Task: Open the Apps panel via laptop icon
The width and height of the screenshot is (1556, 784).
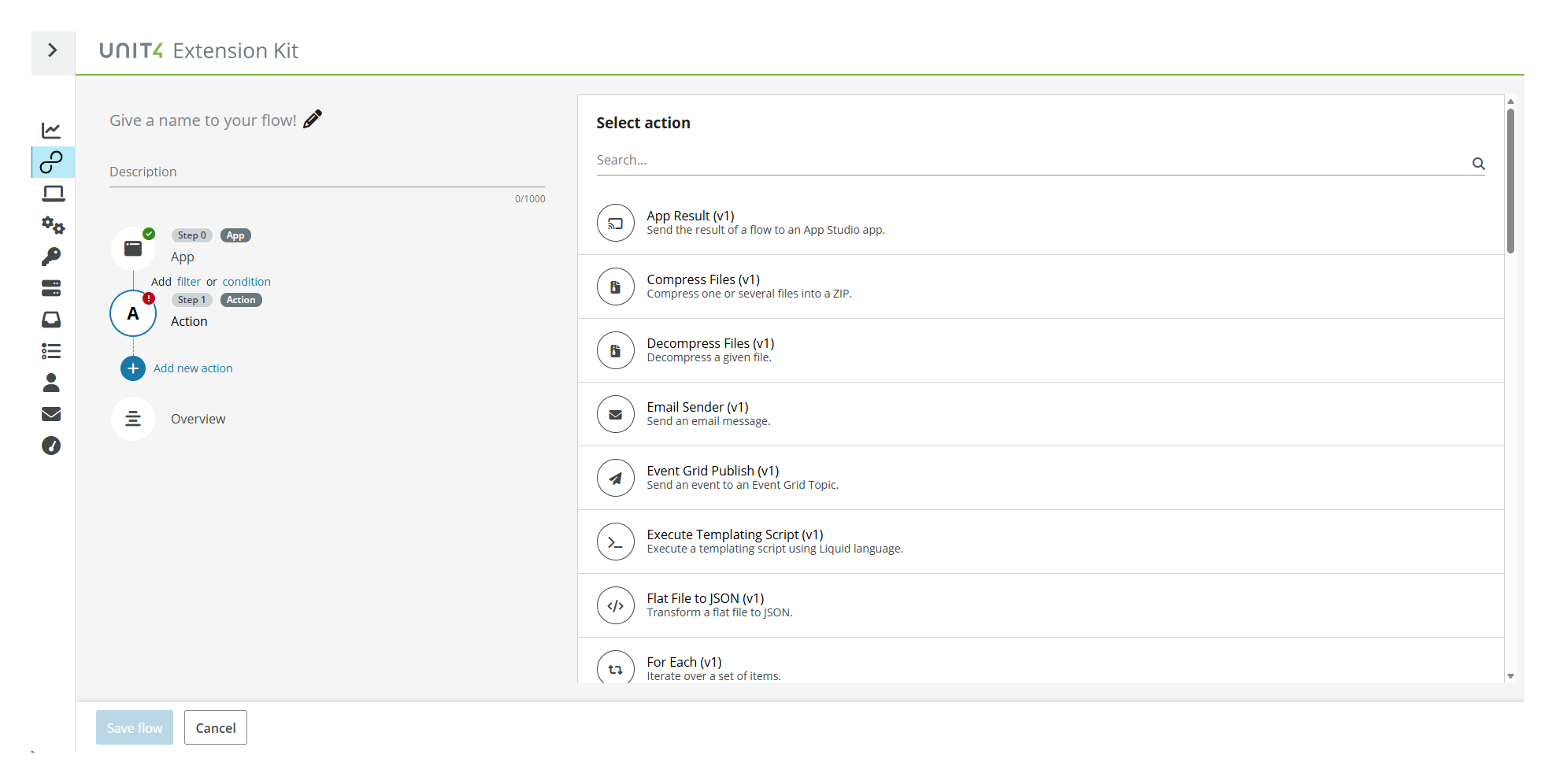Action: (51, 194)
